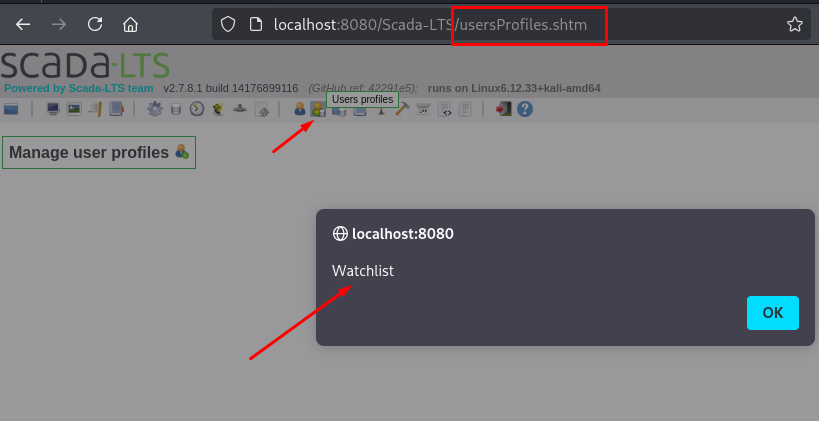Click the Scada-LTS logo
This screenshot has height=421, width=819.
(x=85, y=65)
